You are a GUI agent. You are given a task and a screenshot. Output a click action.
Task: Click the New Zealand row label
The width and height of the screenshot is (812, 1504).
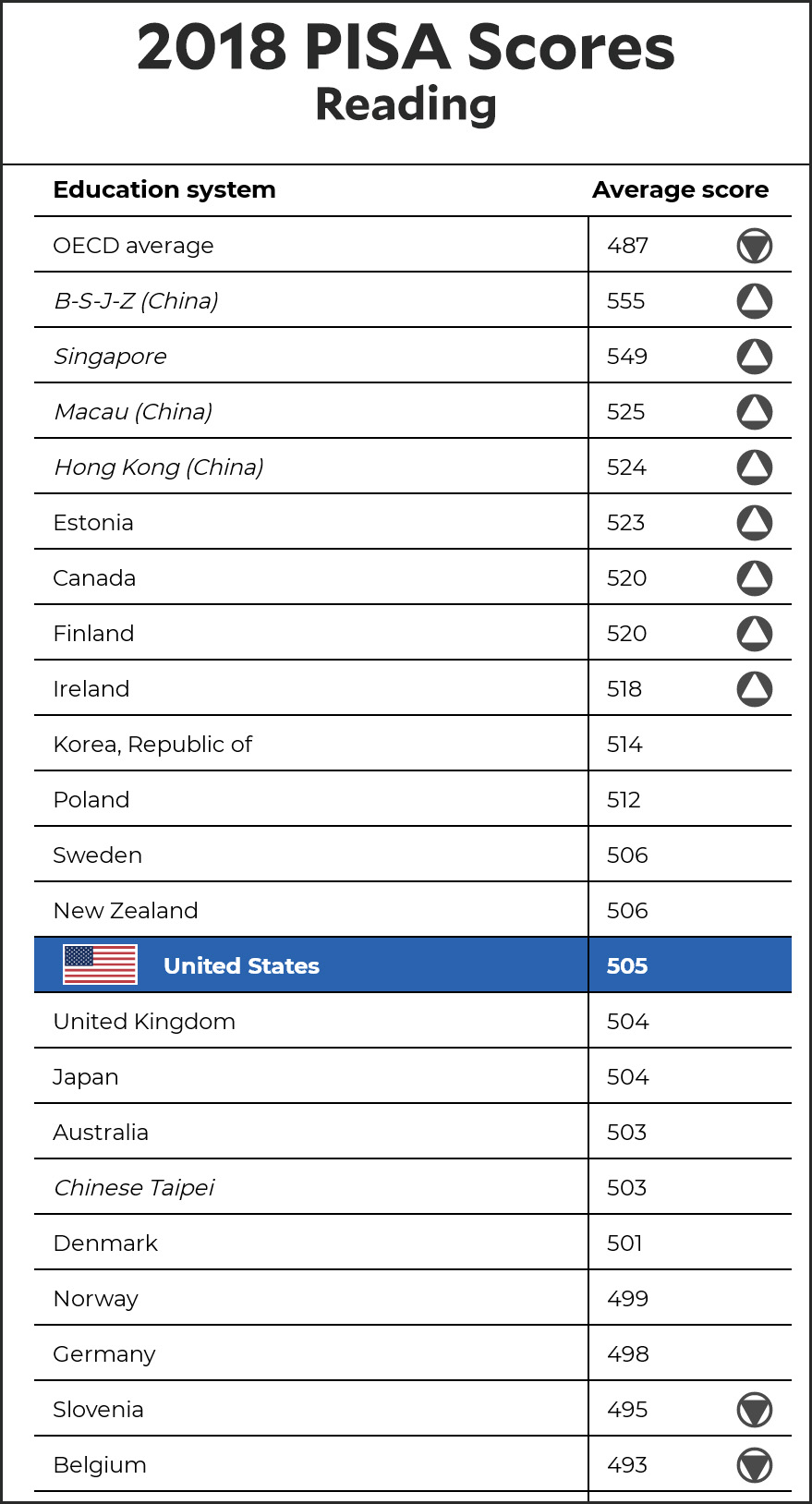point(126,911)
